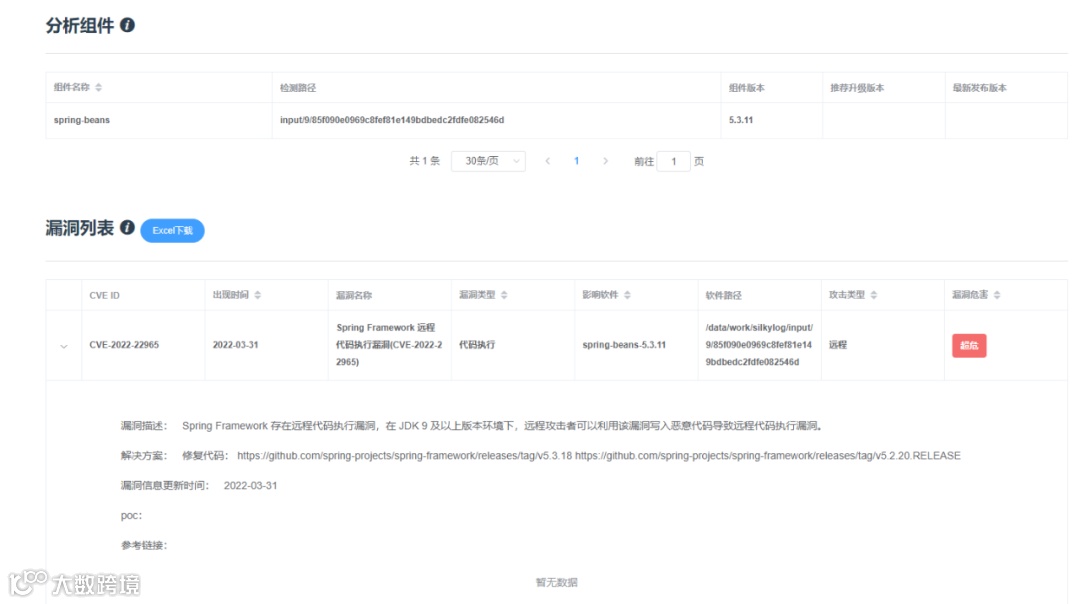This screenshot has height=604, width=1080.
Task: Sort vulnerability list by 攻击类型
Action: tap(874, 295)
